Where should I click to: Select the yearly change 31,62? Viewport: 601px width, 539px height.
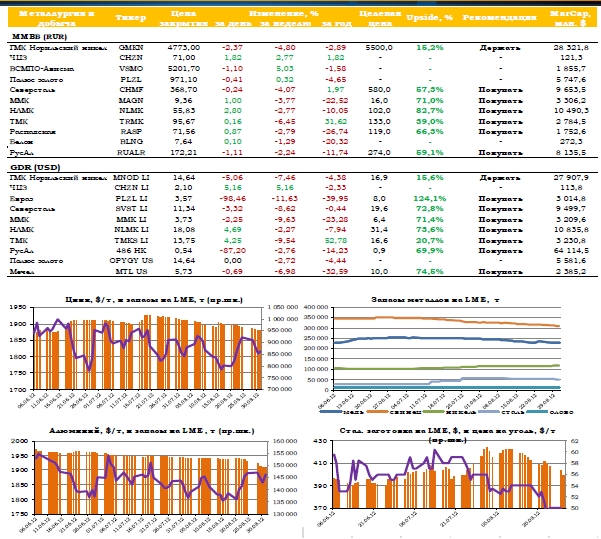point(336,122)
